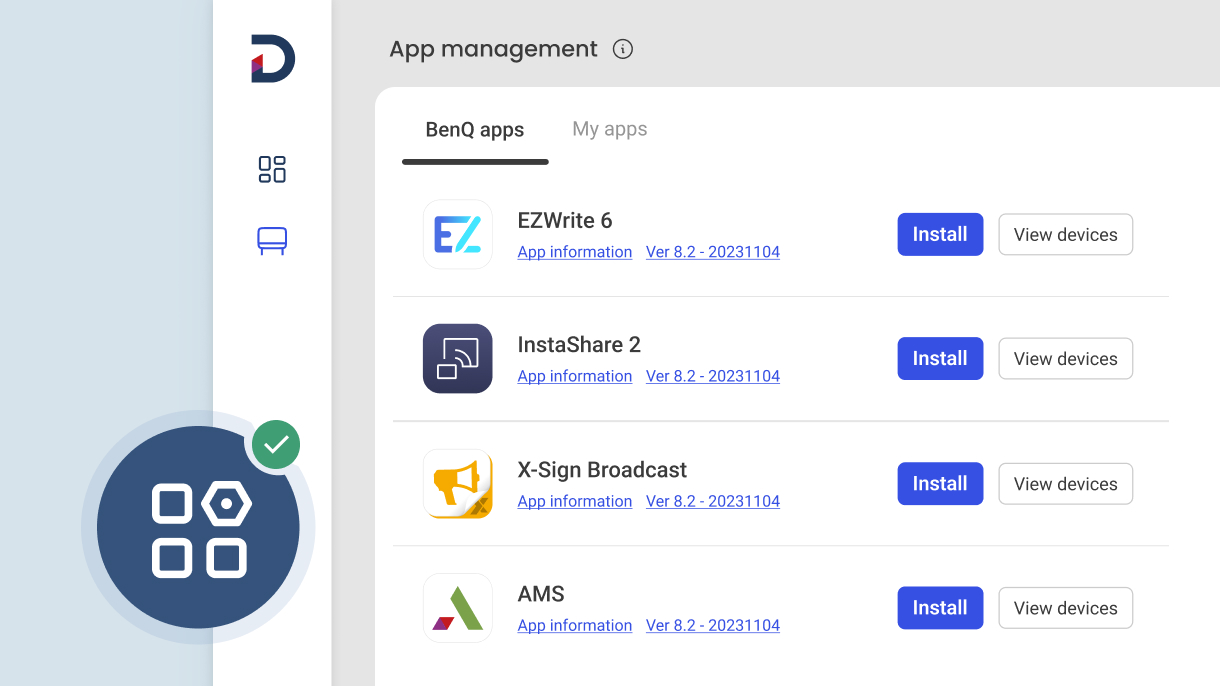The image size is (1220, 686).
Task: Select the EZWrite 6 app icon
Action: point(457,234)
